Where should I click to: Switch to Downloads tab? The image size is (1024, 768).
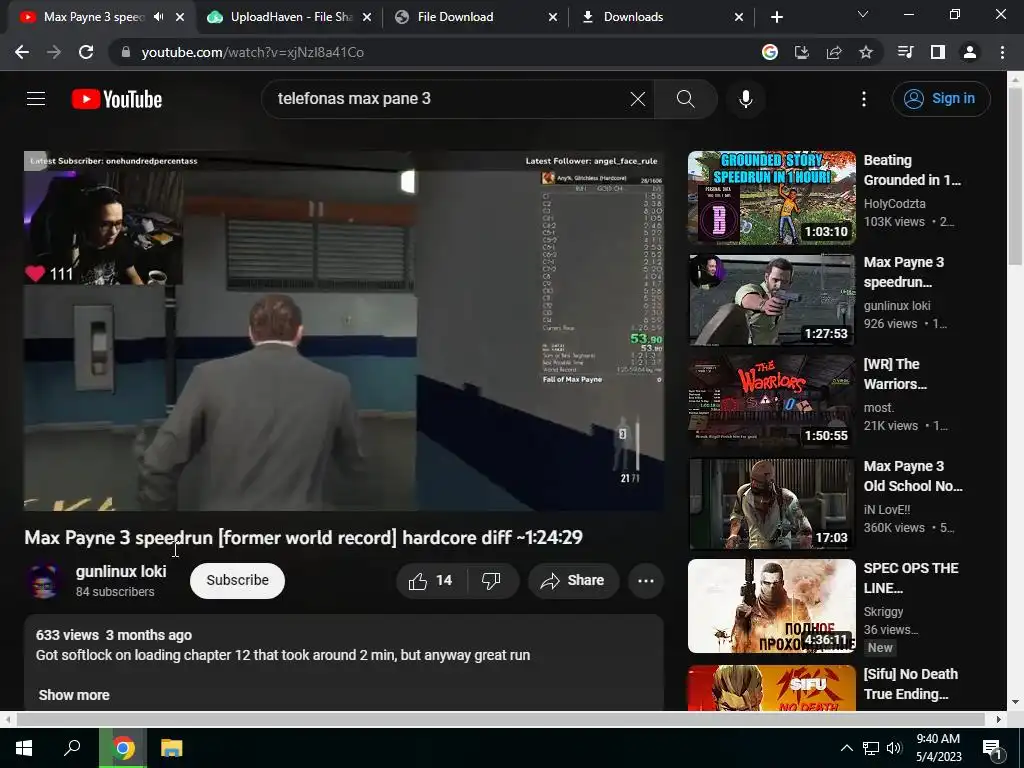[x=662, y=17]
